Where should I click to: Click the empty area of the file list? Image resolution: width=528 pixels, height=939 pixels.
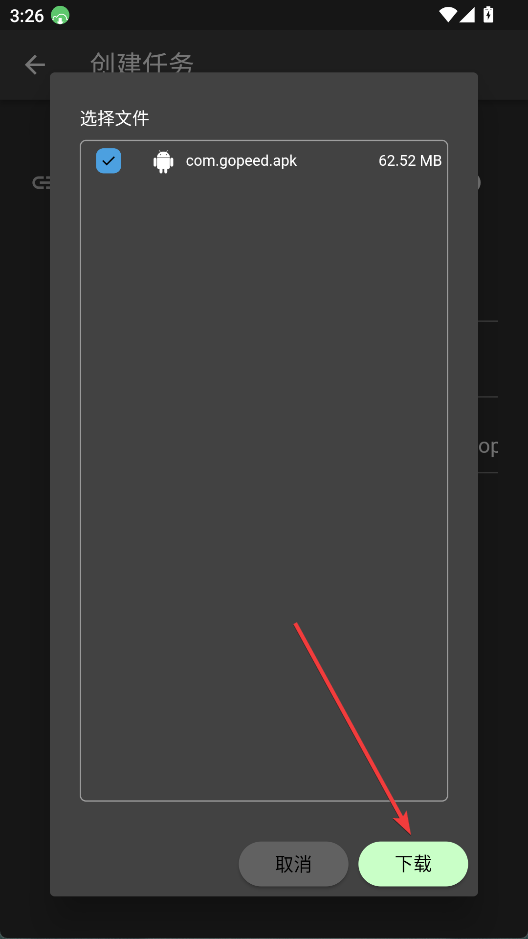pos(264,479)
